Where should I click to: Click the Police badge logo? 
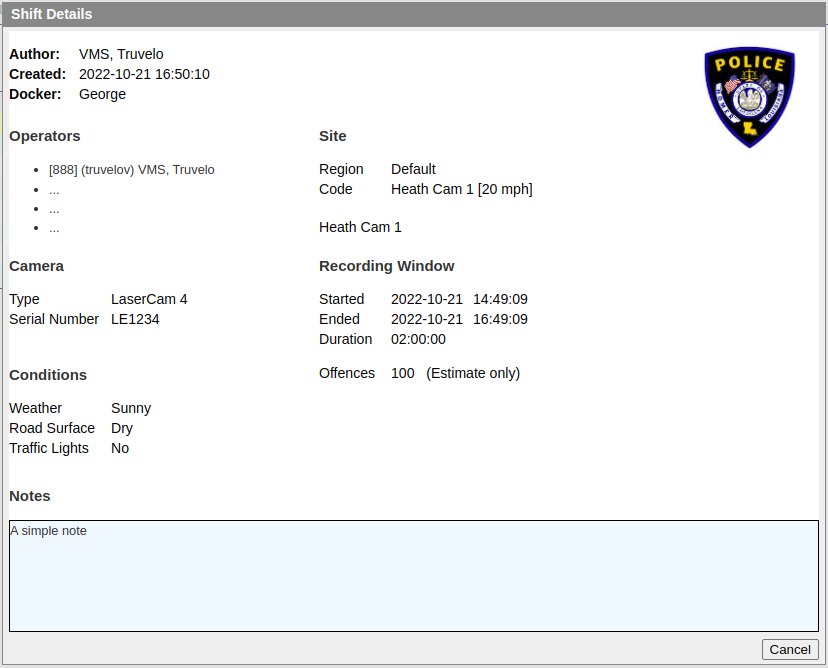[x=749, y=98]
